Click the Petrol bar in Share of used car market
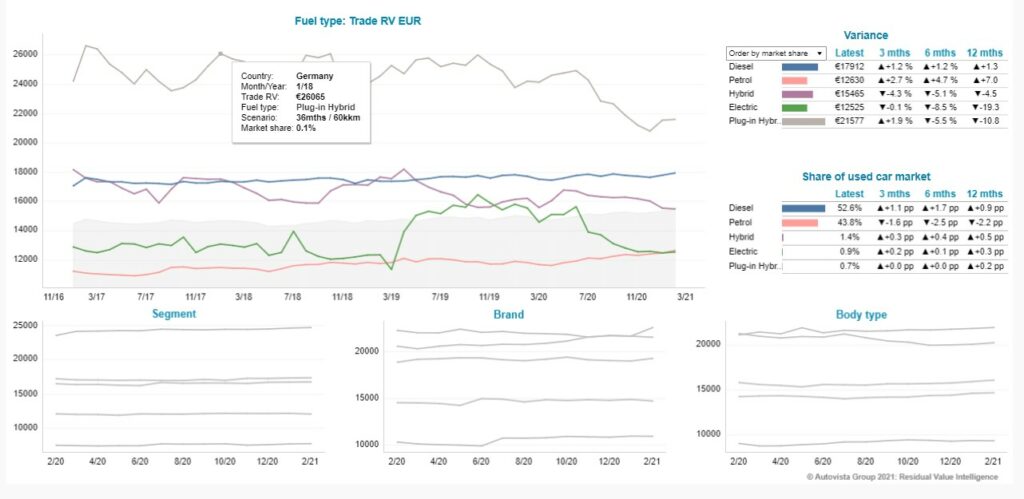 [x=800, y=222]
